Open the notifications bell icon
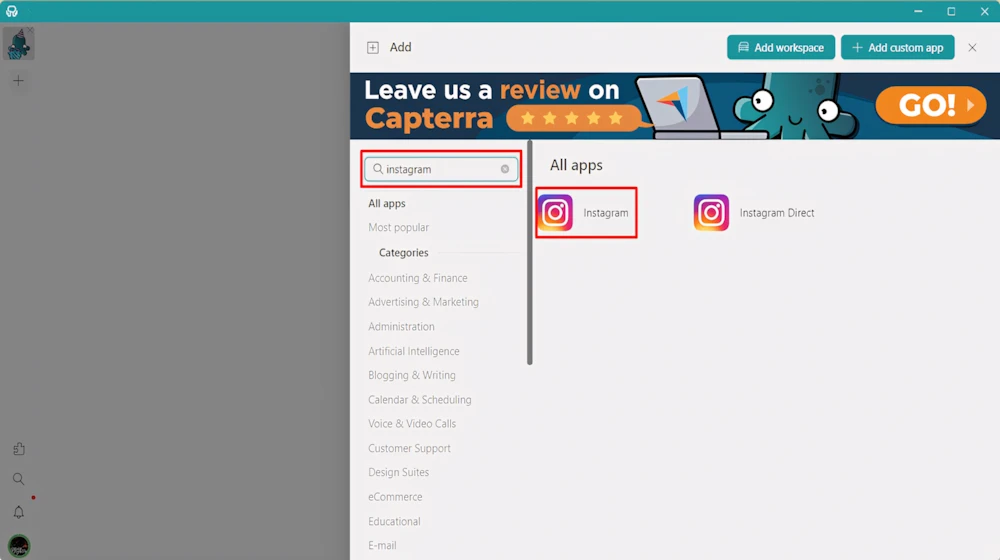The image size is (1000, 560). tap(18, 512)
